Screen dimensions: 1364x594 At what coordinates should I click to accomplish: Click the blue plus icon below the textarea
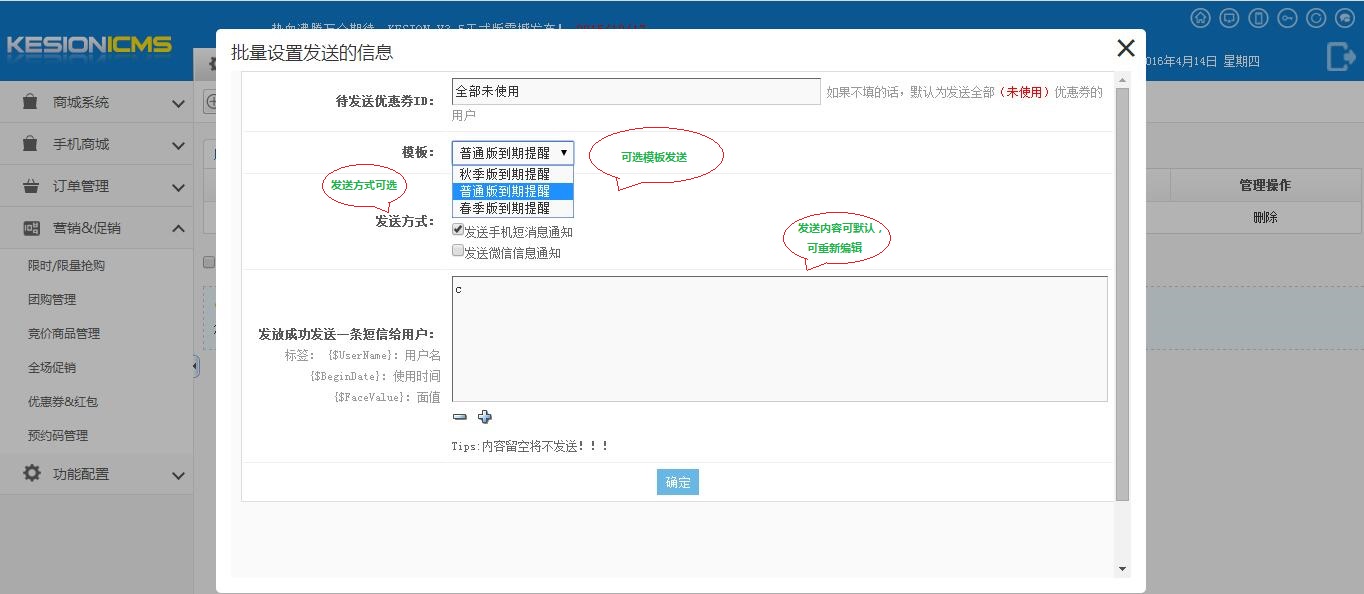pyautogui.click(x=485, y=417)
